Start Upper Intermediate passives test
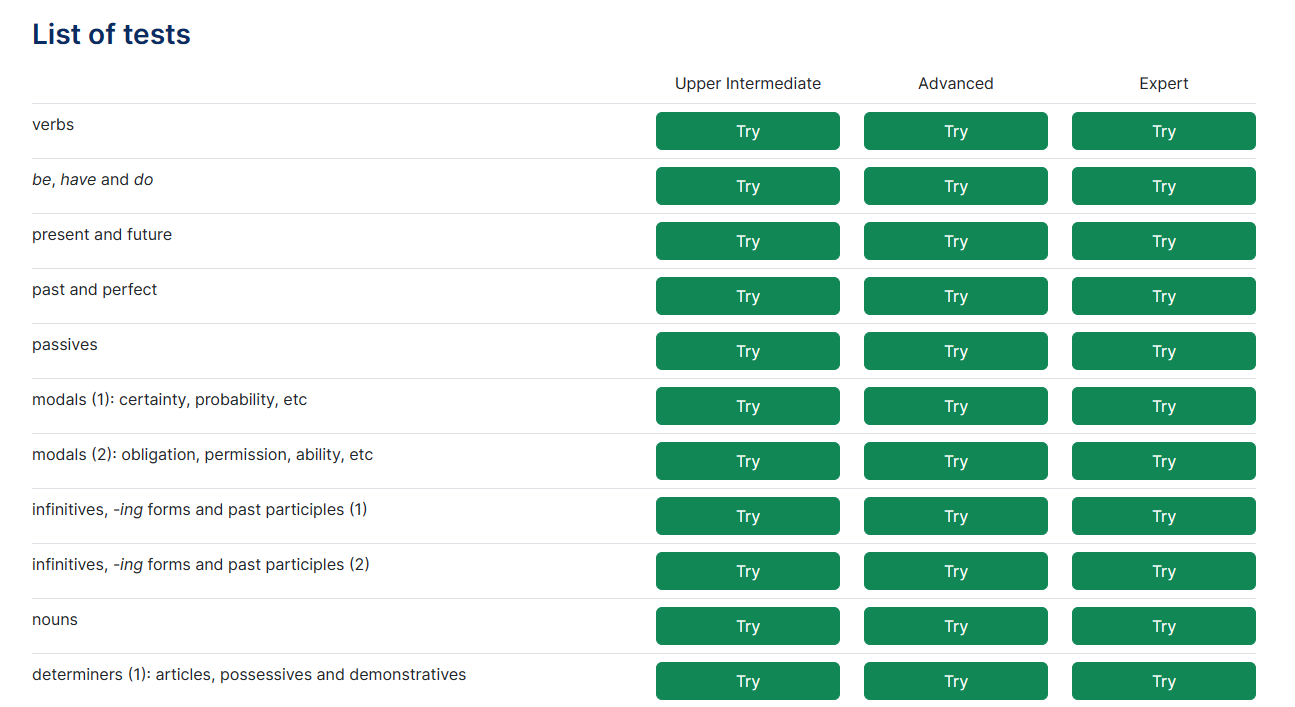 pyautogui.click(x=747, y=351)
